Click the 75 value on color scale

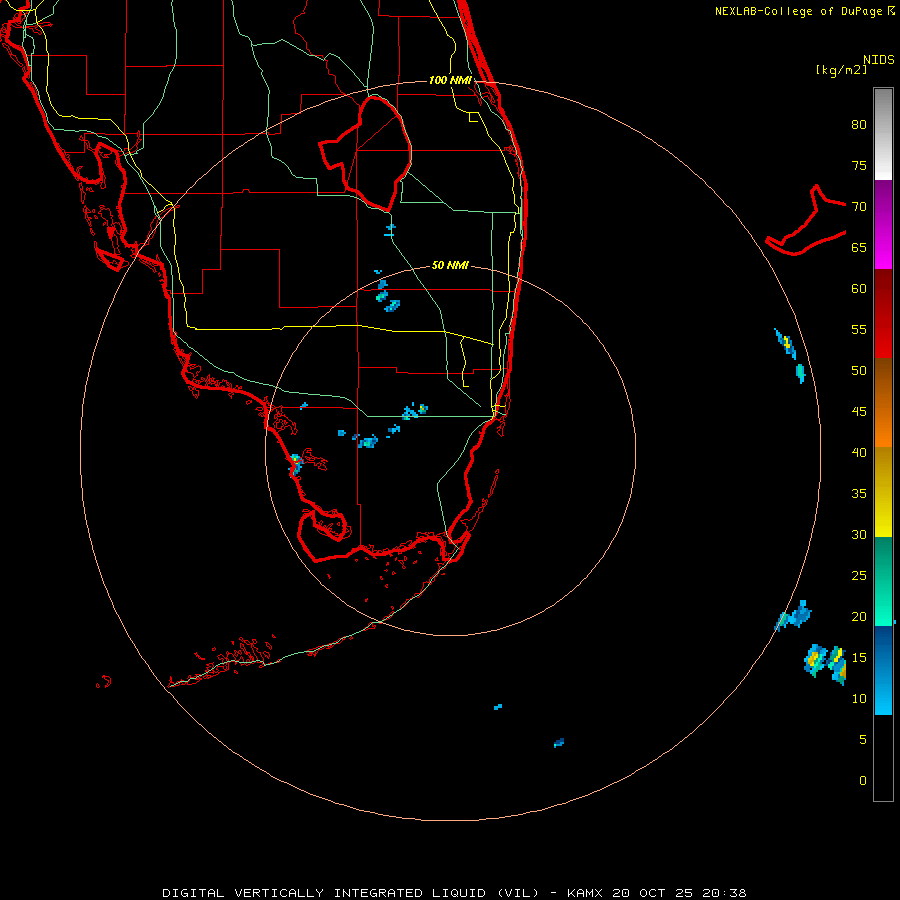(x=859, y=166)
